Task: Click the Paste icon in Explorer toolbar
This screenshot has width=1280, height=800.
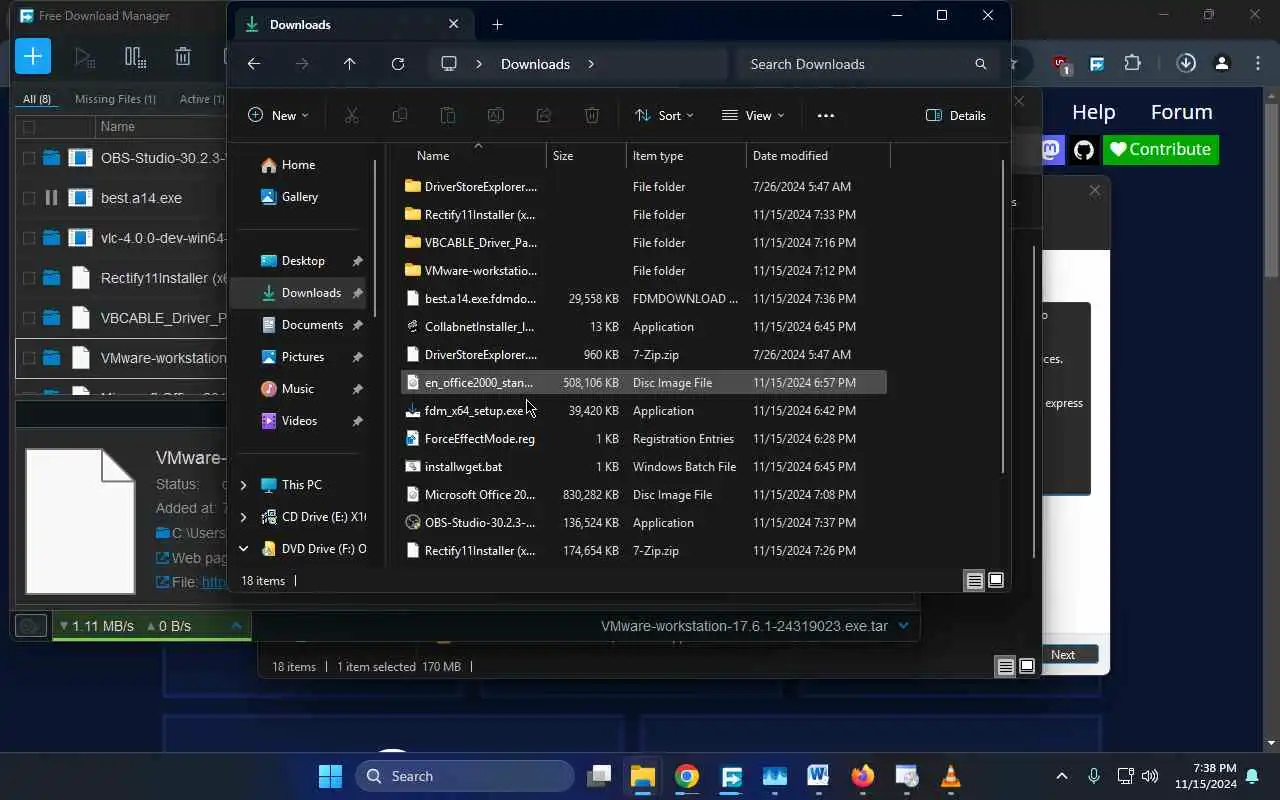Action: coord(448,115)
